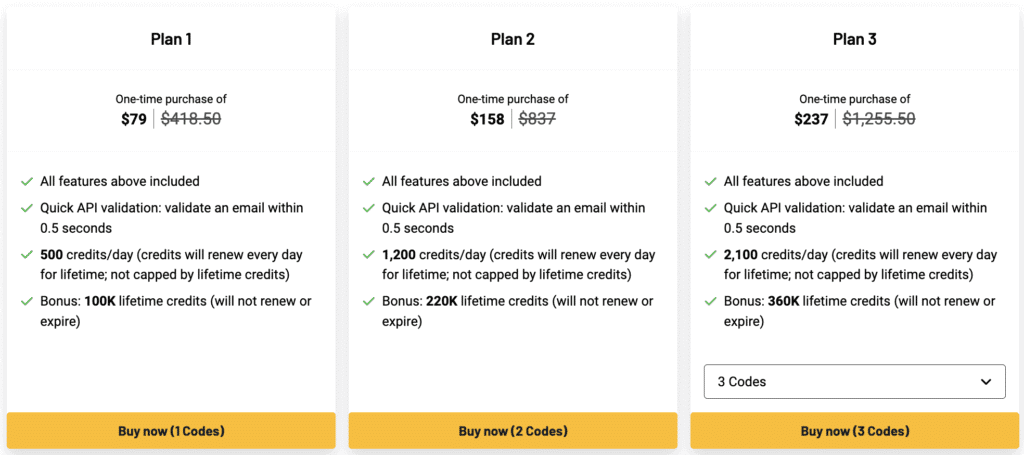This screenshot has width=1024, height=455.
Task: Click checkmark beside Bonus 220K lifetime credits
Action: pyautogui.click(x=368, y=302)
